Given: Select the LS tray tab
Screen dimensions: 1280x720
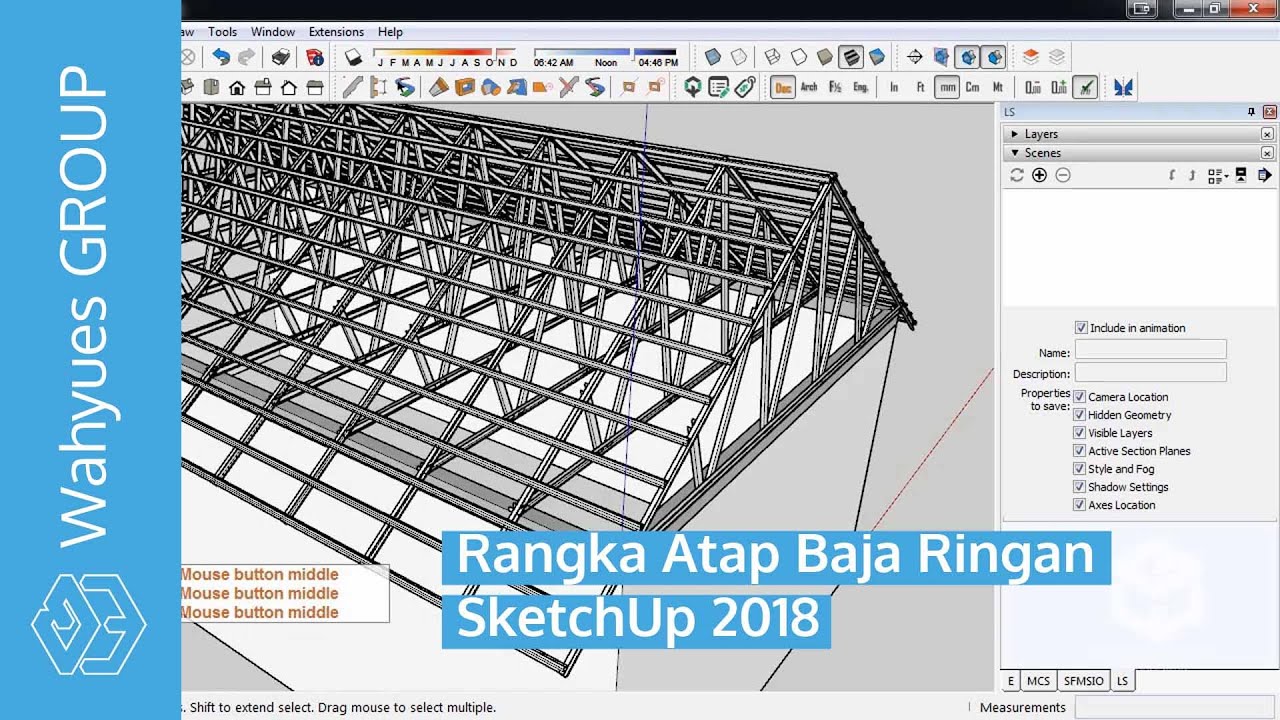Looking at the screenshot, I should pos(1122,681).
